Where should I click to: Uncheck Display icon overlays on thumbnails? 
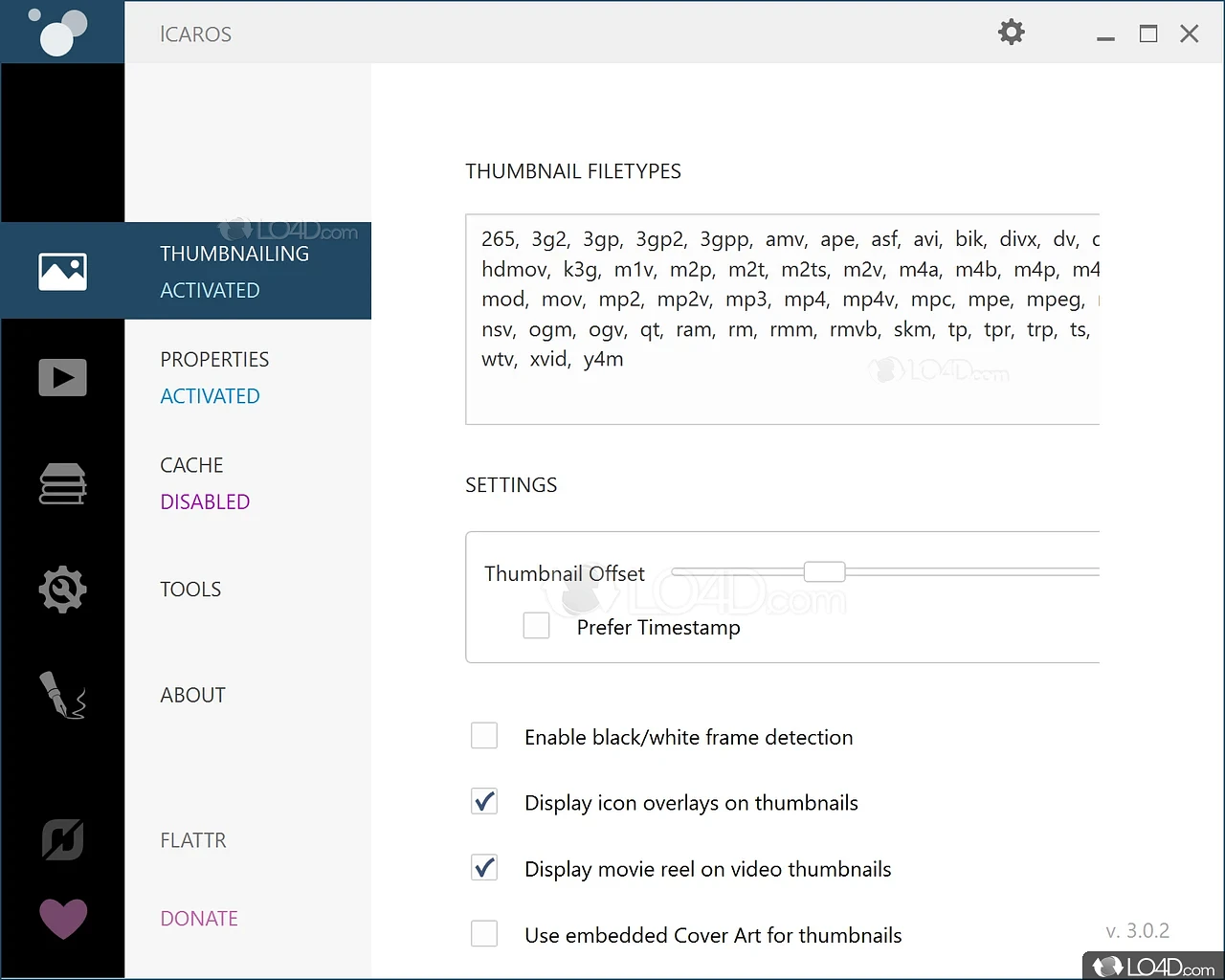click(x=484, y=802)
